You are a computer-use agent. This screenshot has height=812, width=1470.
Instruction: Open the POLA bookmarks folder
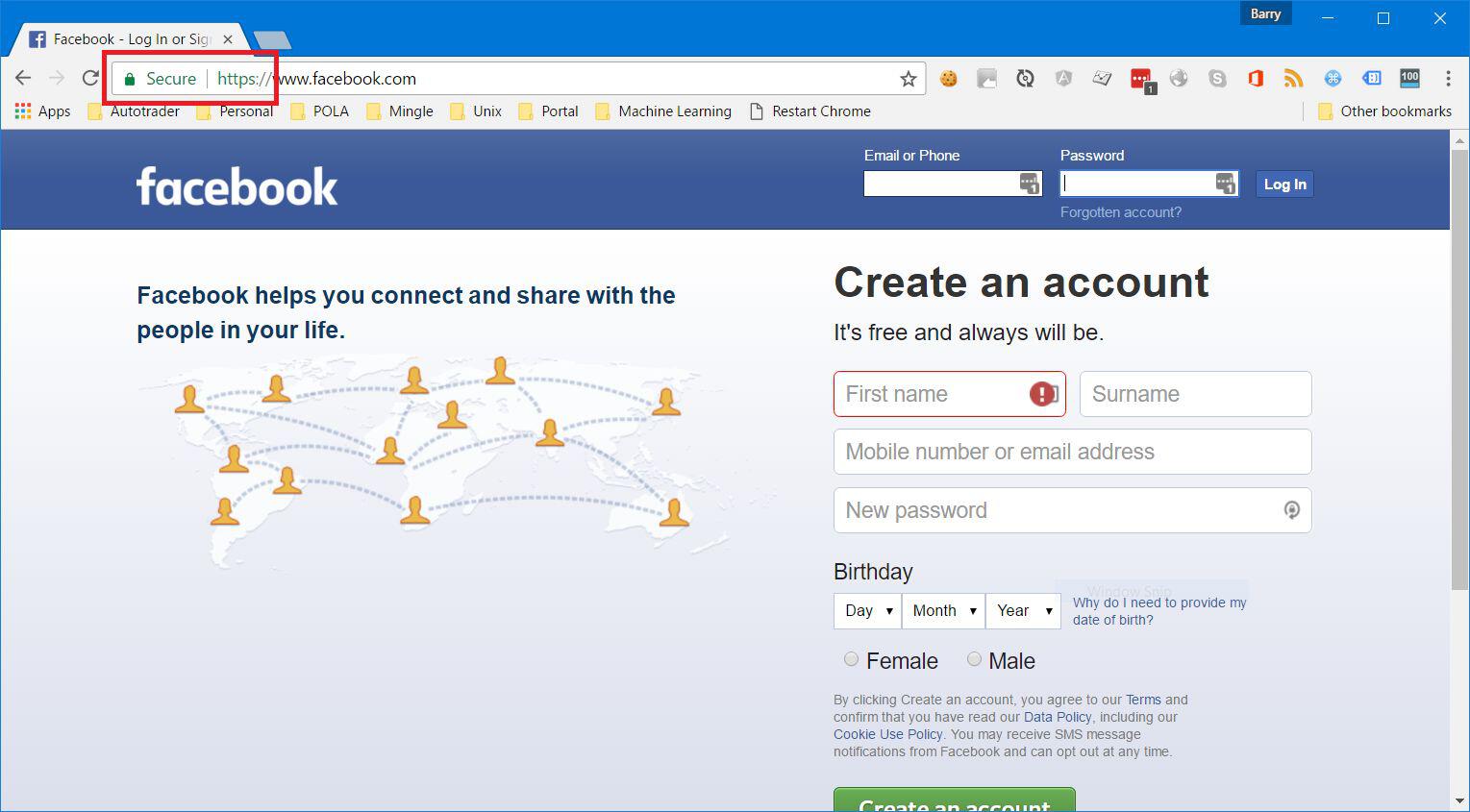click(320, 111)
